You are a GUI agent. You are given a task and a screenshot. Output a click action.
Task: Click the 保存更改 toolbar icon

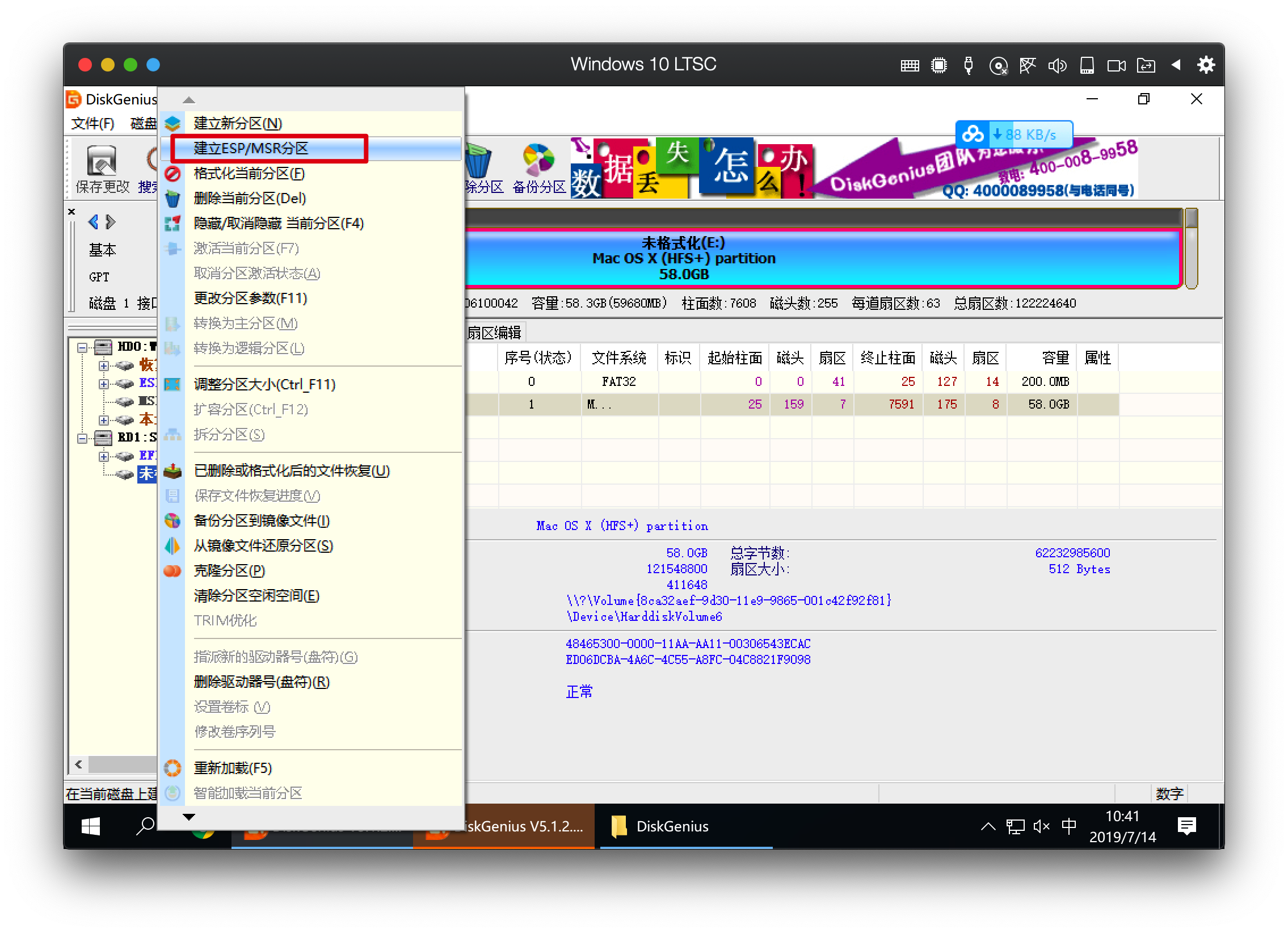[x=102, y=169]
